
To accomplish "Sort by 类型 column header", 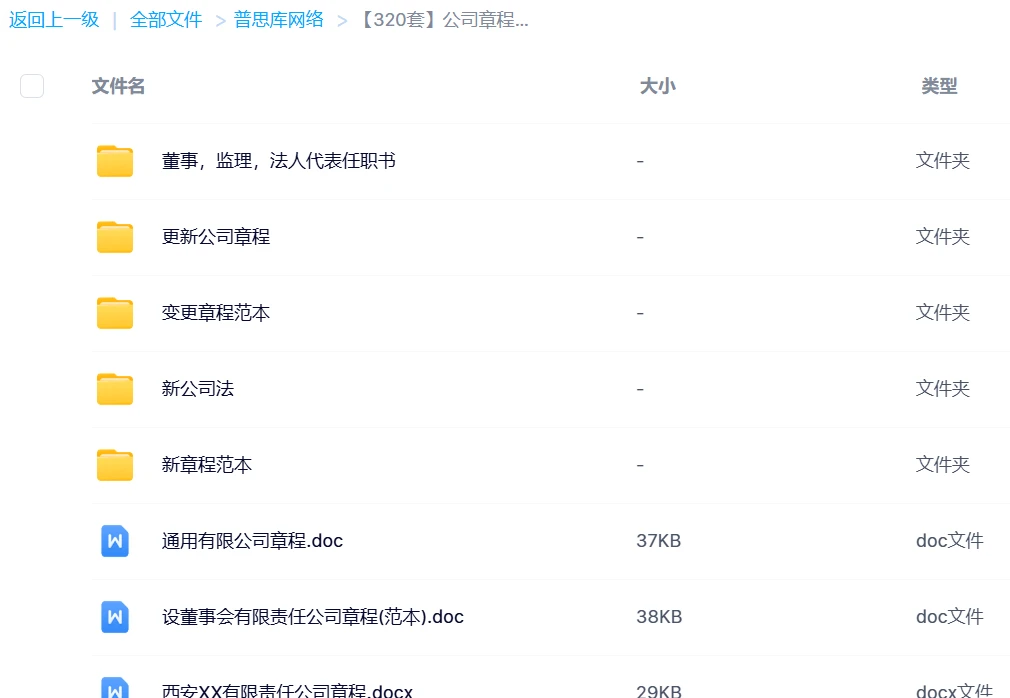I will pyautogui.click(x=939, y=86).
